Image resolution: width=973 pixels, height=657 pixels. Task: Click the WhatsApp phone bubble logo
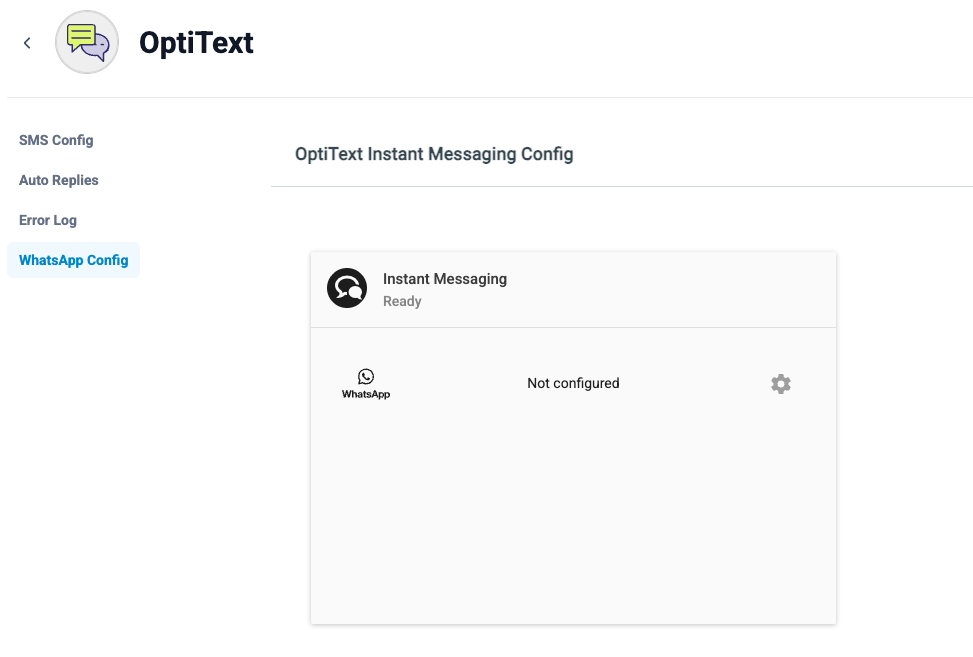tap(366, 376)
